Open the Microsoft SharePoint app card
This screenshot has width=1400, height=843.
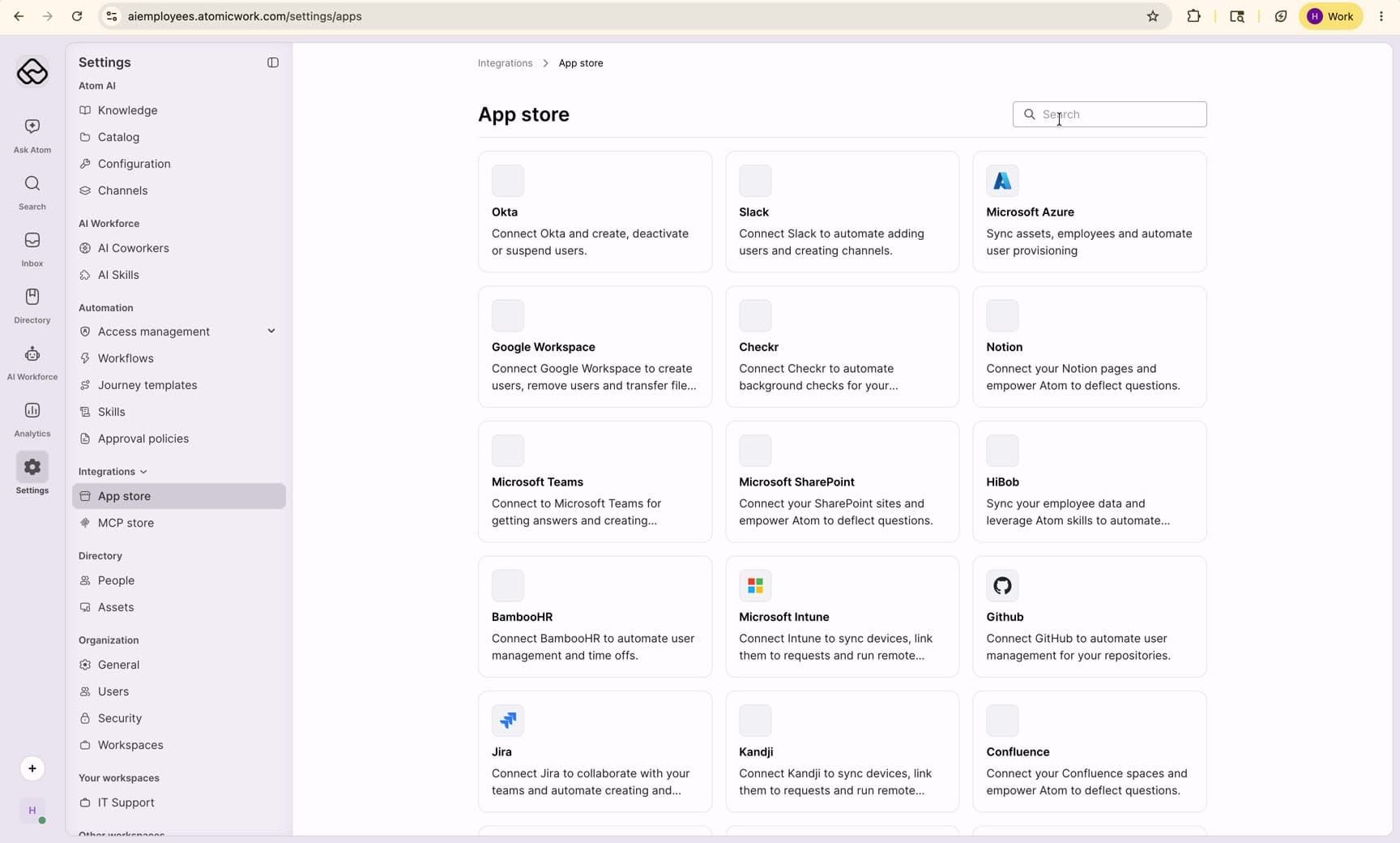(x=842, y=481)
